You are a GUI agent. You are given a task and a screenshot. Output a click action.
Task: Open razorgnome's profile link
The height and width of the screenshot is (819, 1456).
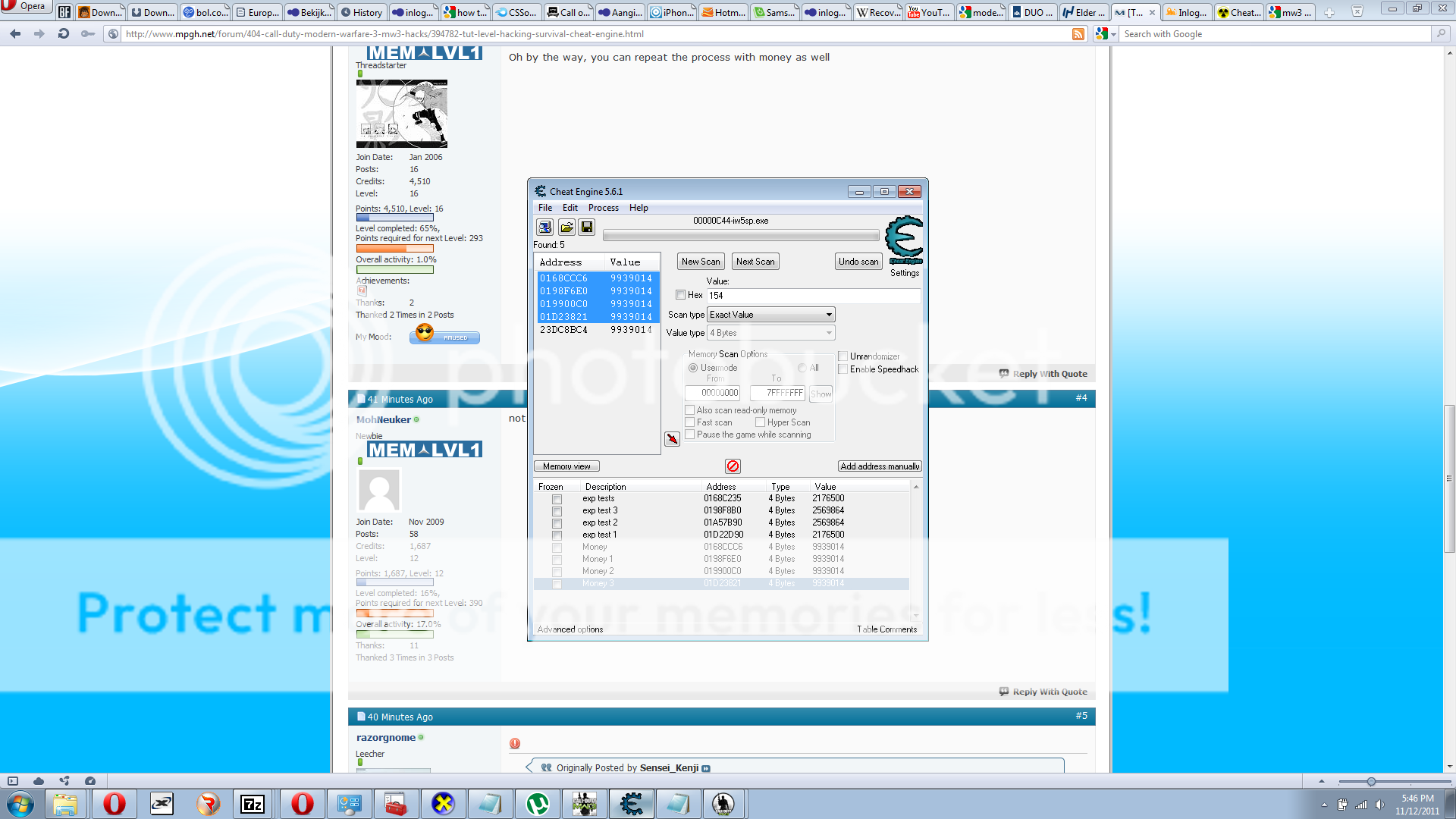(385, 738)
